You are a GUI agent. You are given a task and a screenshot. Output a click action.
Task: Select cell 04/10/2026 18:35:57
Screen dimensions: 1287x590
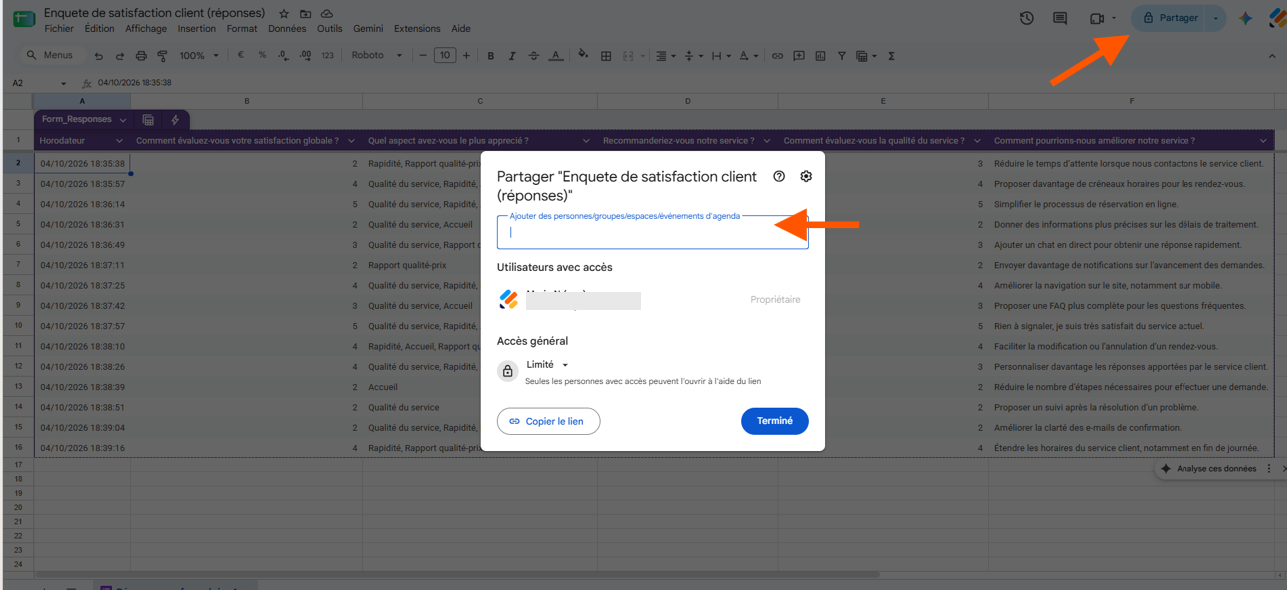coord(82,184)
